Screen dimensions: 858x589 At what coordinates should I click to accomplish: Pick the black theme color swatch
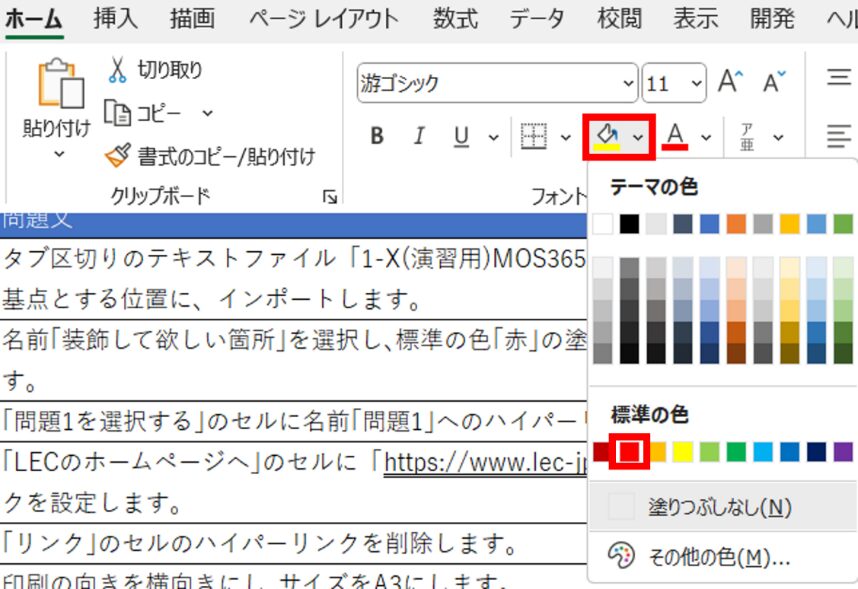coord(629,224)
